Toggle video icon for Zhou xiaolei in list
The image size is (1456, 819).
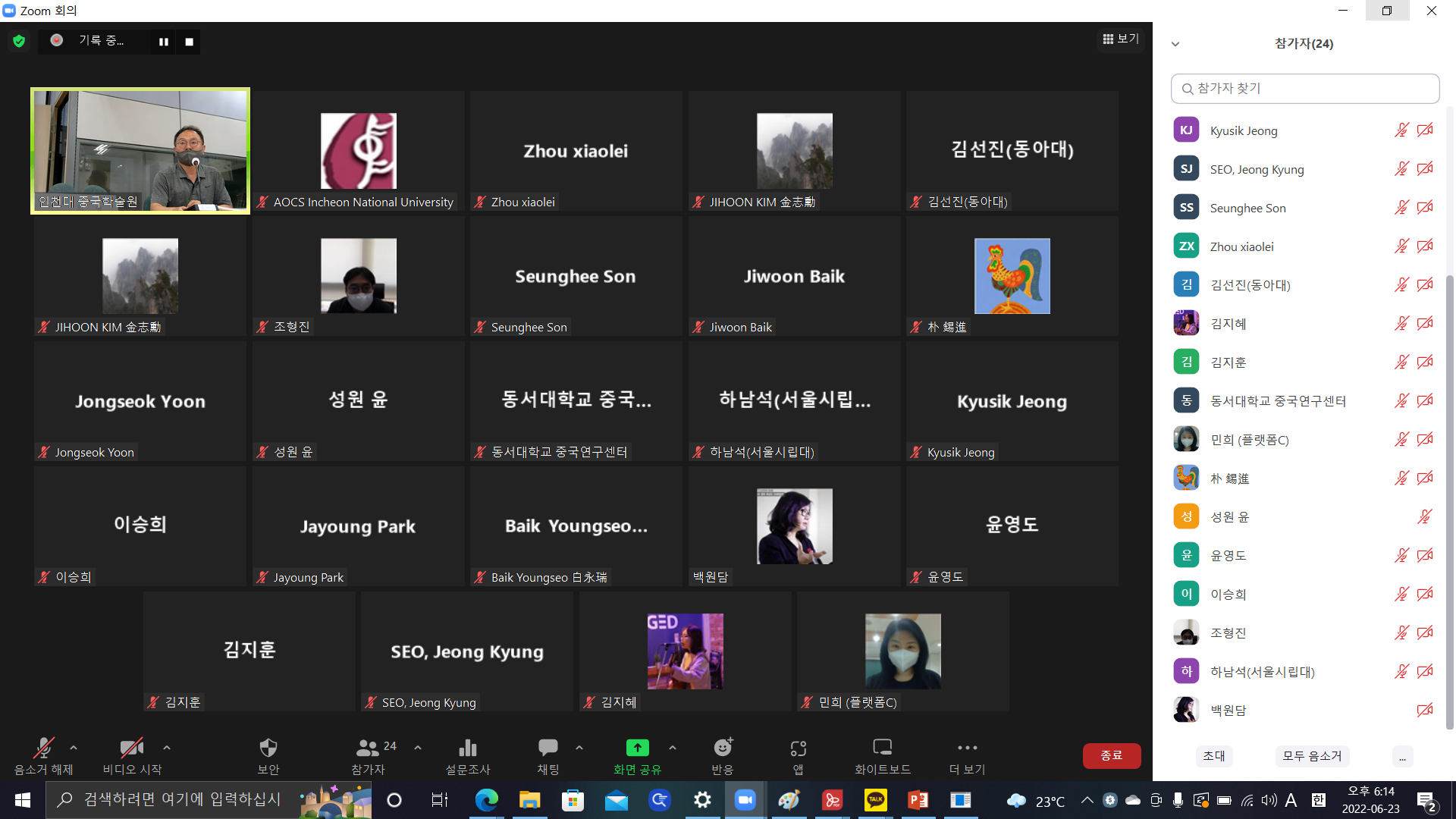(1425, 246)
